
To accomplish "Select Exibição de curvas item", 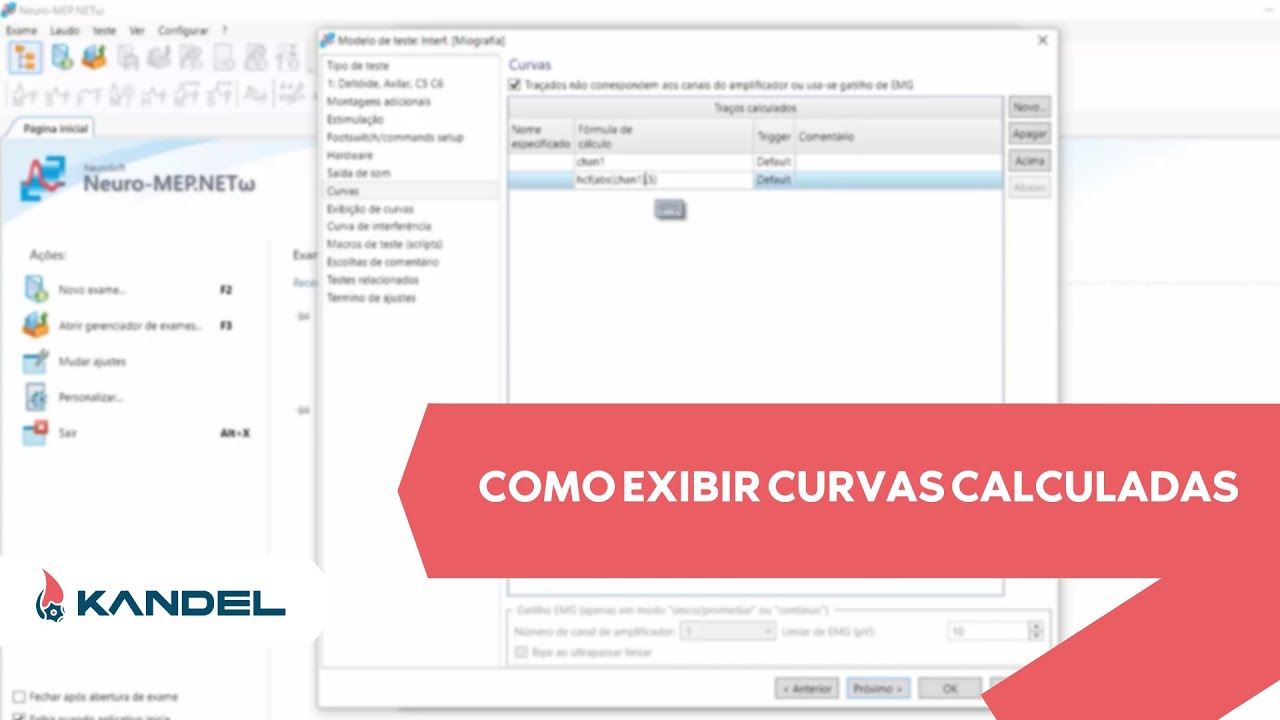I will coord(370,209).
